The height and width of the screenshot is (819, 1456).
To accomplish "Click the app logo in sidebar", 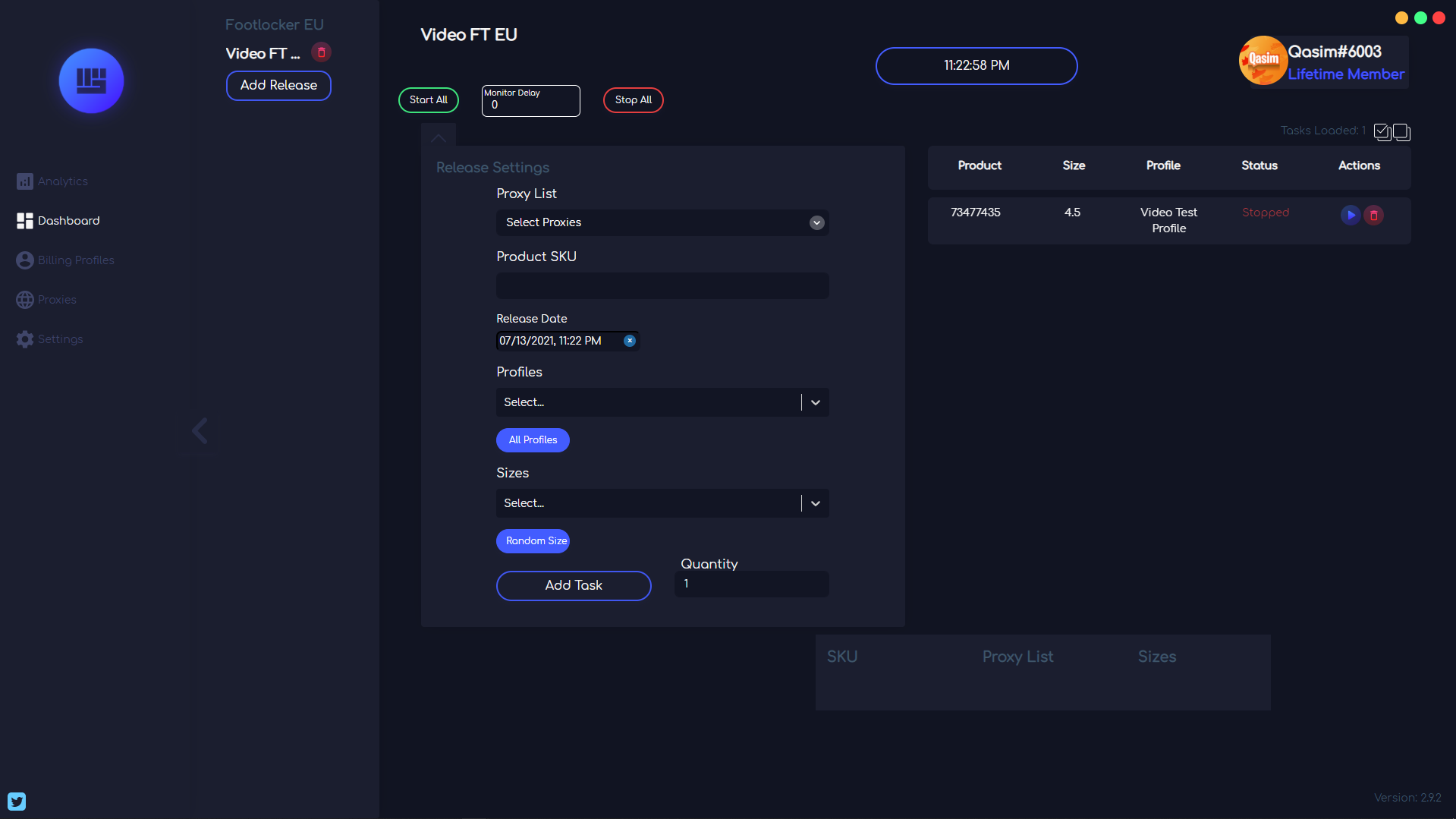I will pos(91,80).
